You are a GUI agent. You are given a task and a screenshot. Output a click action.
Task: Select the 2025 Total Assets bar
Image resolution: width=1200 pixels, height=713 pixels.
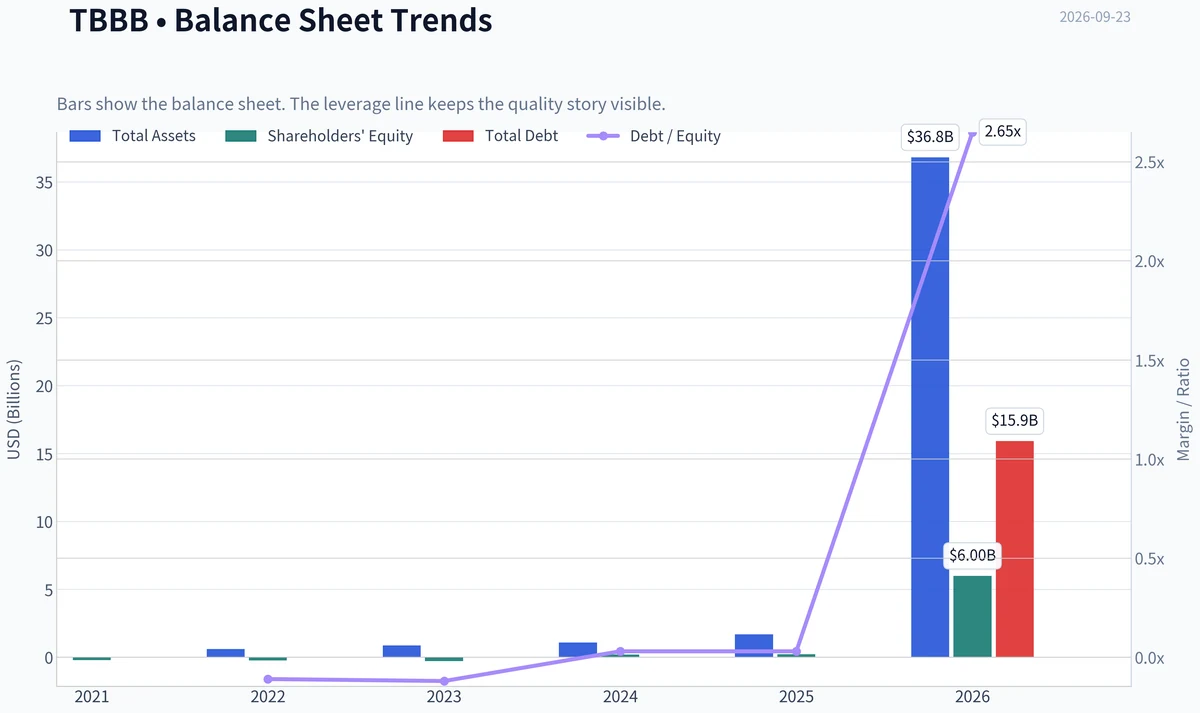coord(754,645)
